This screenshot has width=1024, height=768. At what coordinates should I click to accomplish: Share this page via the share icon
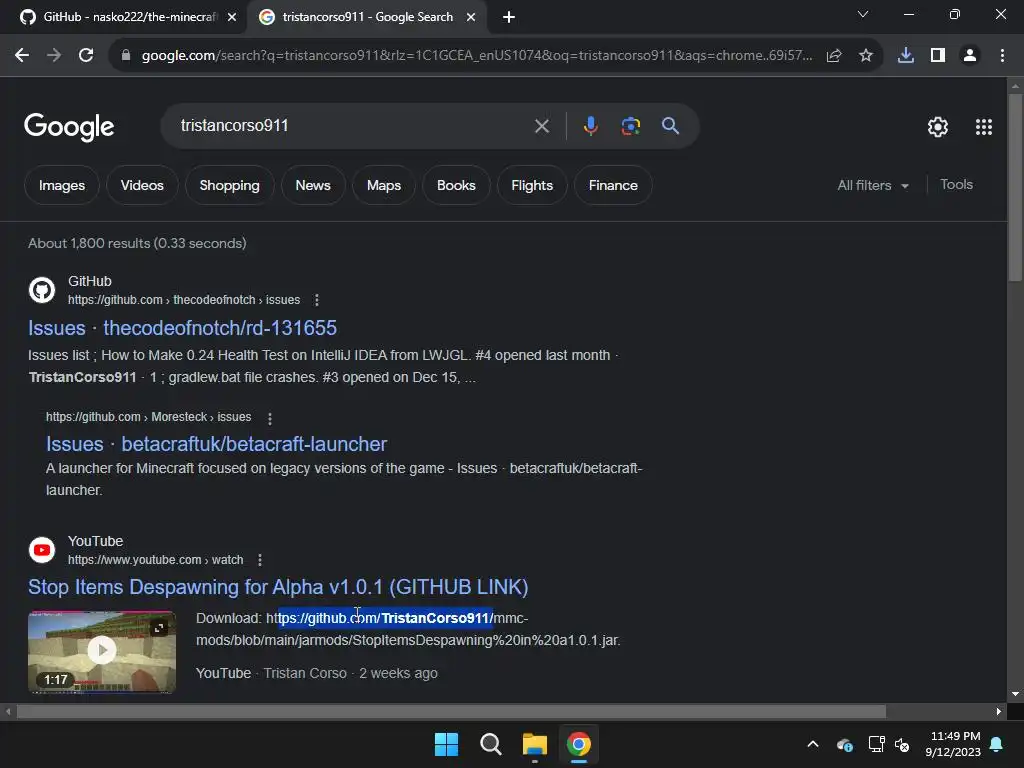click(x=834, y=56)
